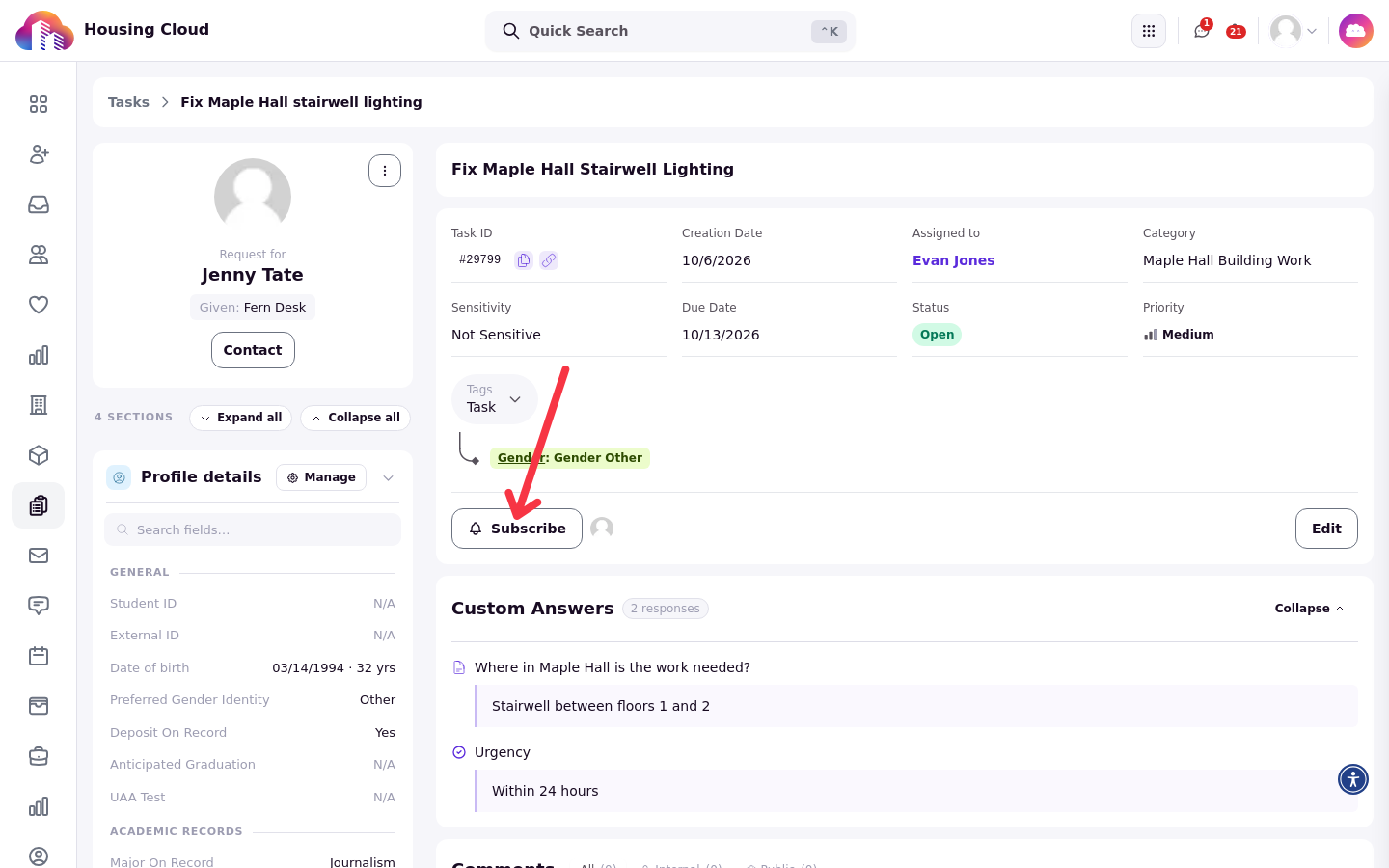Viewport: 1389px width, 868px height.
Task: Click the heart icon in sidebar
Action: click(x=39, y=305)
